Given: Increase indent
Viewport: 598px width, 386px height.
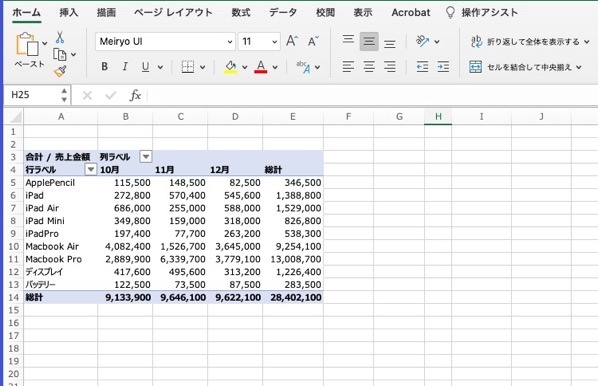Looking at the screenshot, I should coord(443,67).
